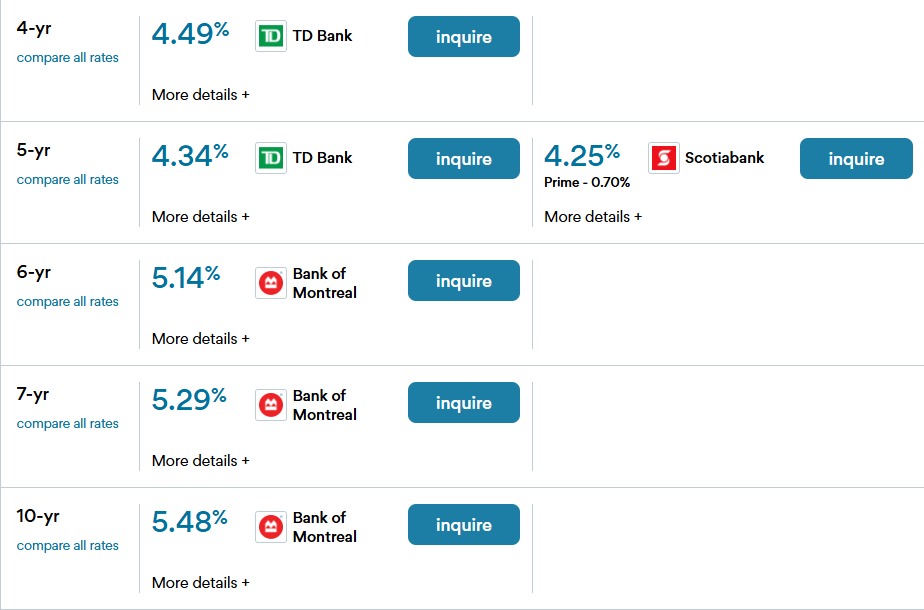Viewport: 924px width, 610px height.
Task: Expand More details for 7-yr rate
Action: tap(200, 461)
